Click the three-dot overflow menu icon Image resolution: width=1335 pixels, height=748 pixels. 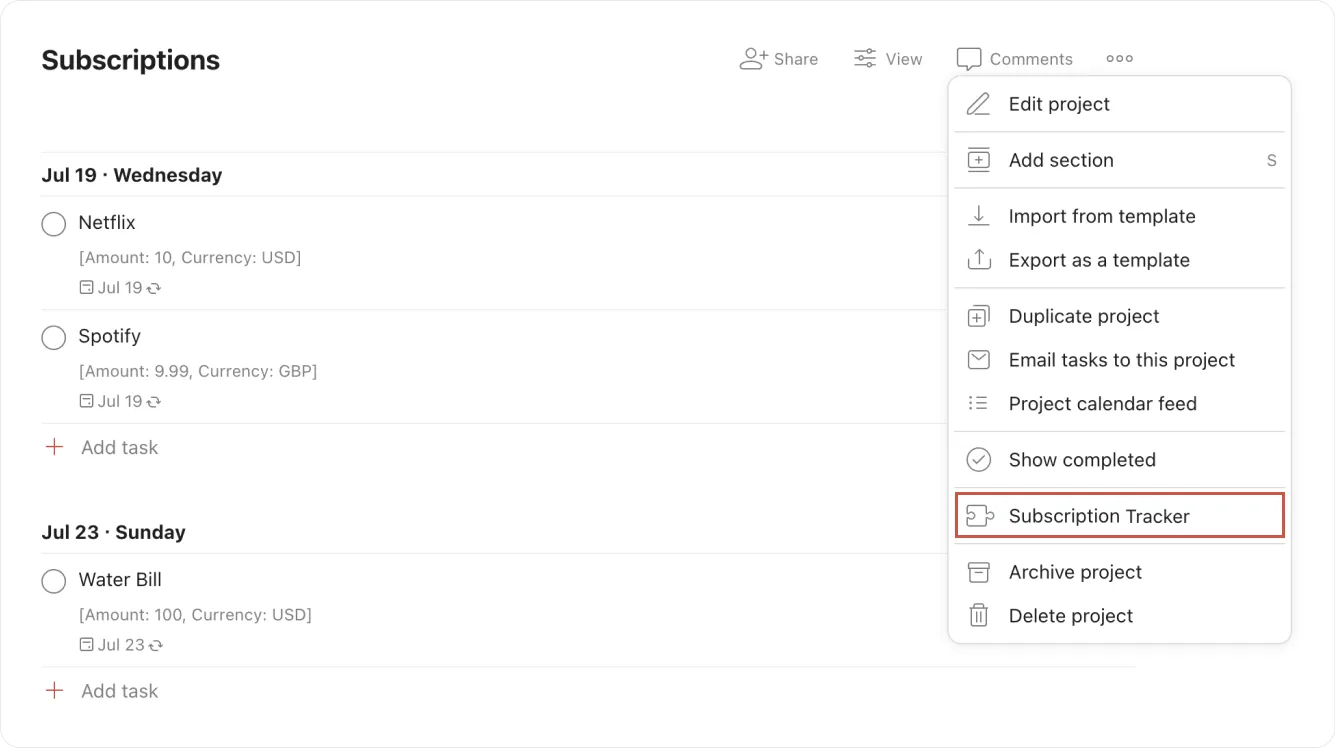coord(1119,58)
